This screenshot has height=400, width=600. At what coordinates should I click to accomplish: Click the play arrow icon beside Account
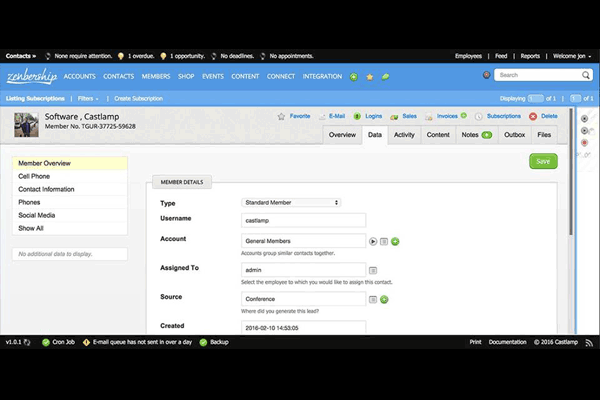(373, 241)
